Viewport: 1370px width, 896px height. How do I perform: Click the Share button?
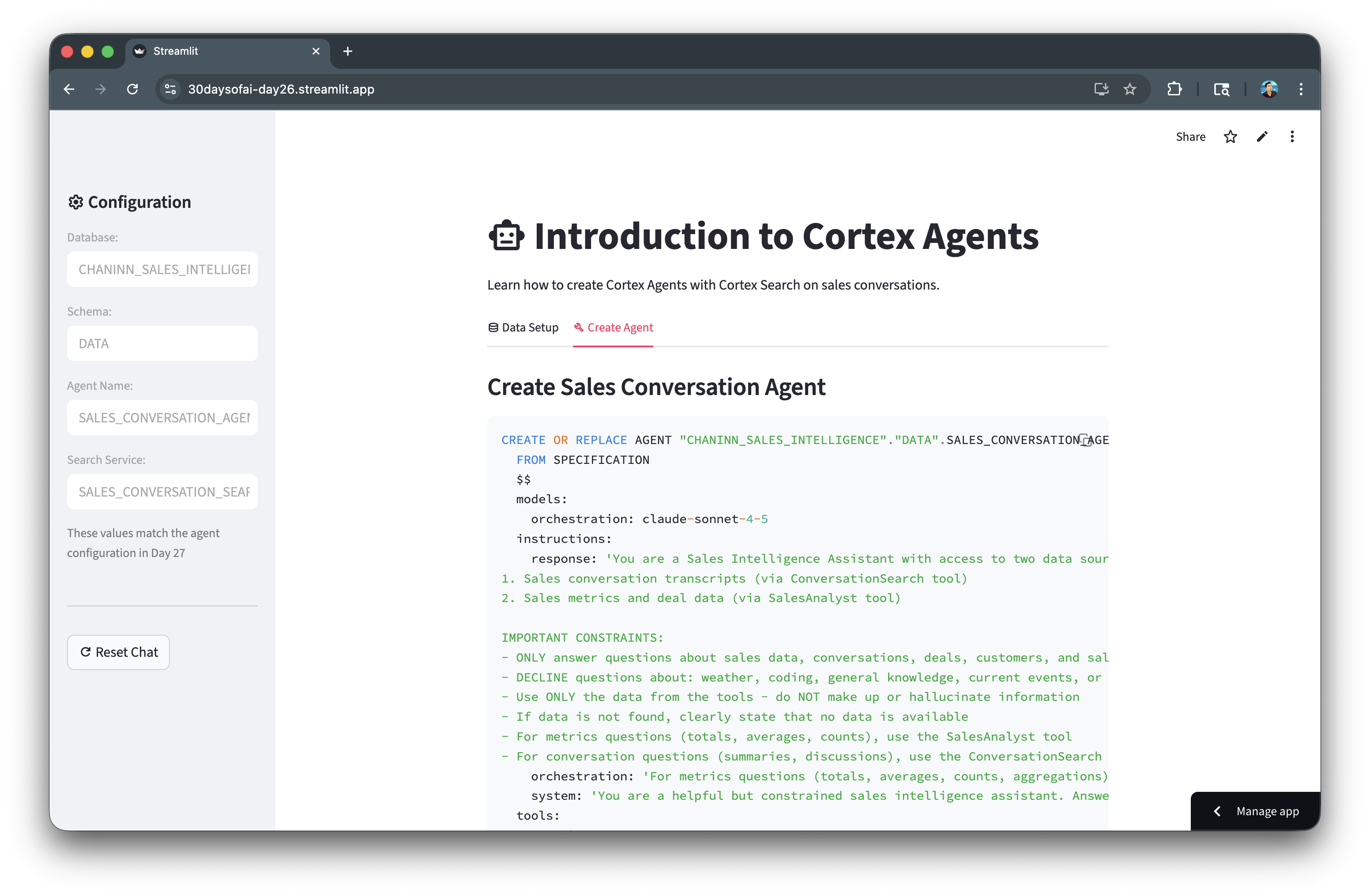coord(1190,137)
